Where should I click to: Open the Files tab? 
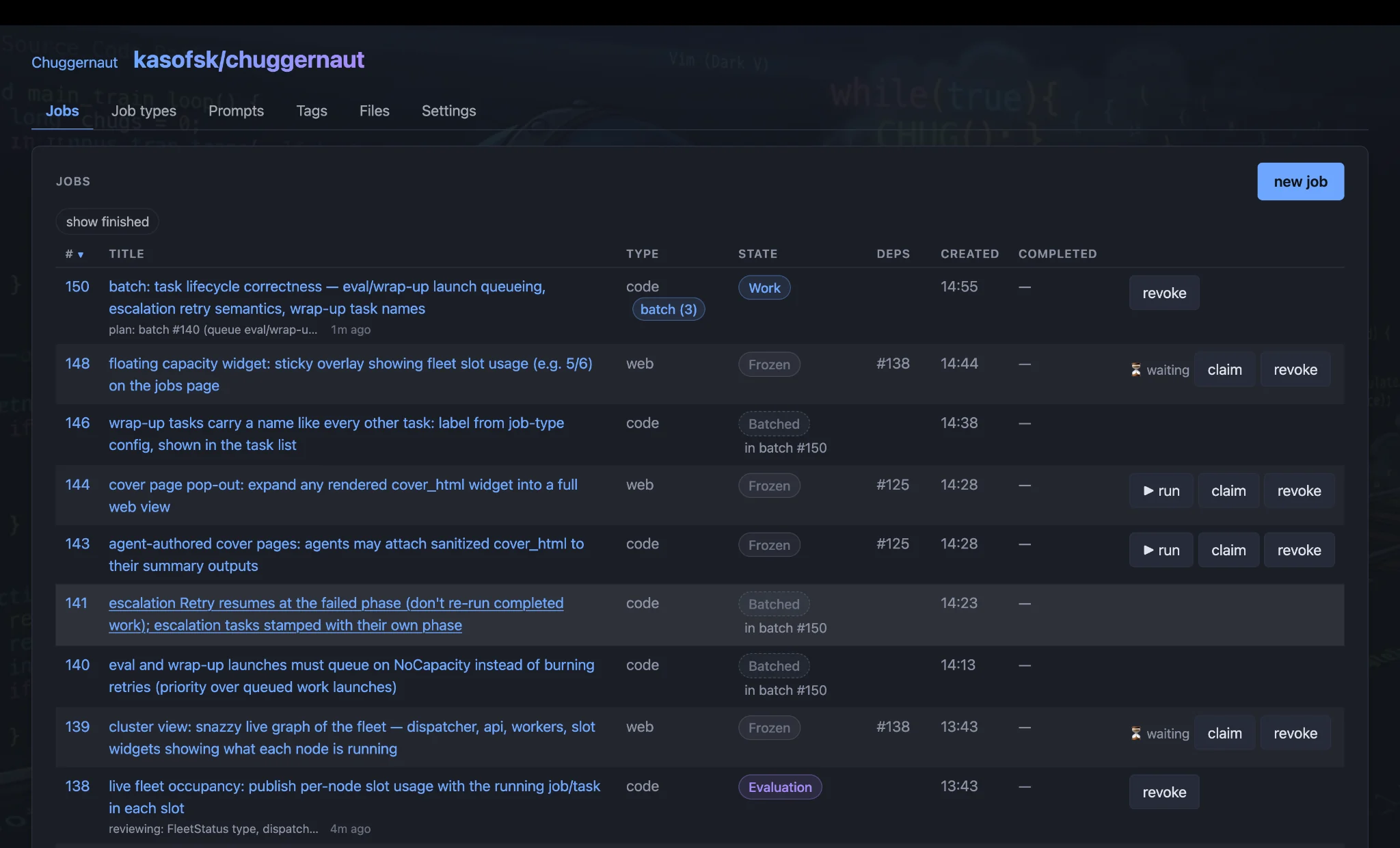[375, 111]
